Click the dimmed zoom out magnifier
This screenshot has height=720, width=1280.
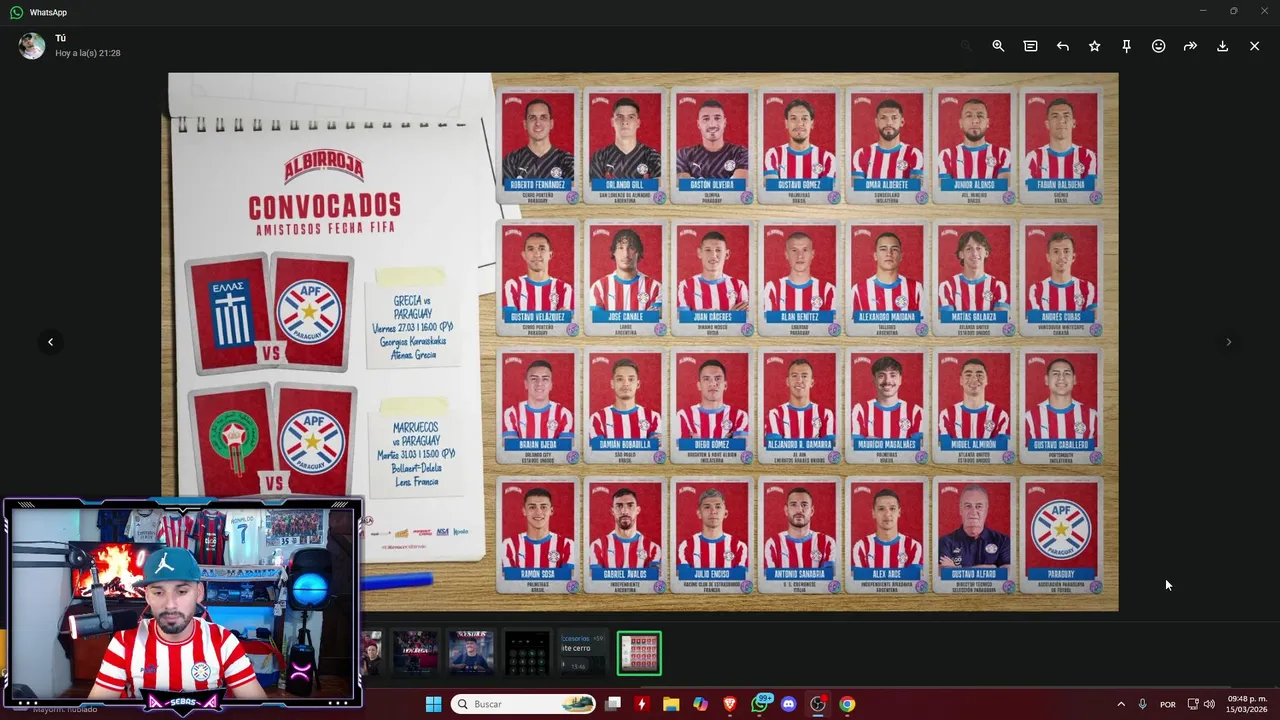point(966,46)
